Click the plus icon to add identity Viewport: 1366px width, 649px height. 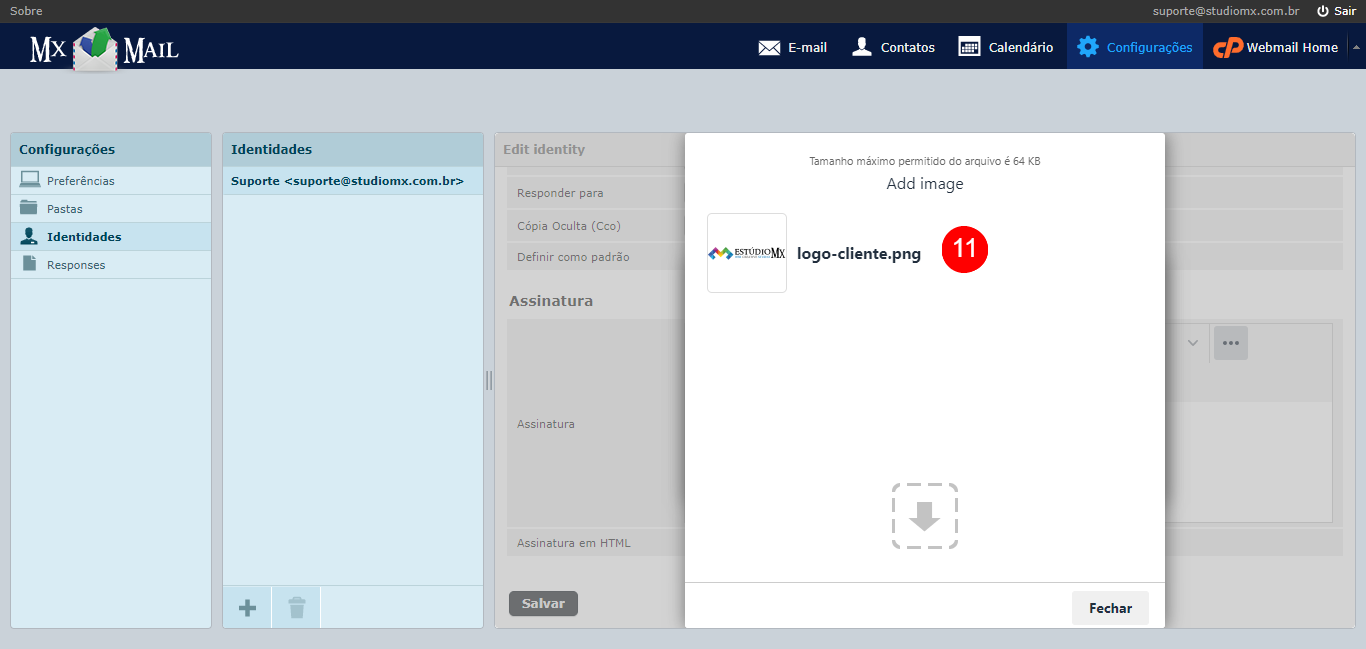[246, 606]
